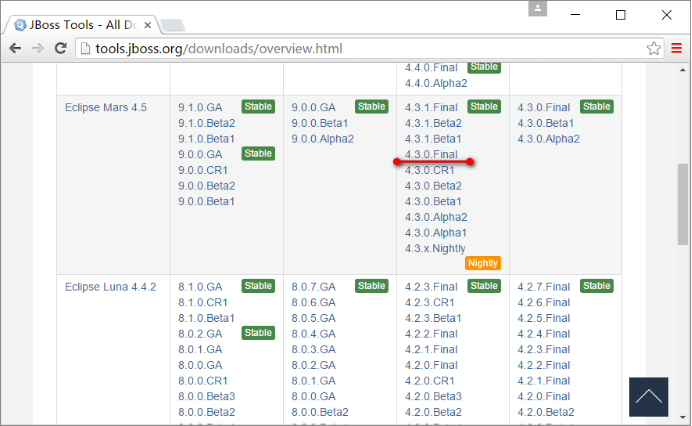The image size is (692, 426).
Task: Open the 8.0.6.GA link
Action: 313,303
